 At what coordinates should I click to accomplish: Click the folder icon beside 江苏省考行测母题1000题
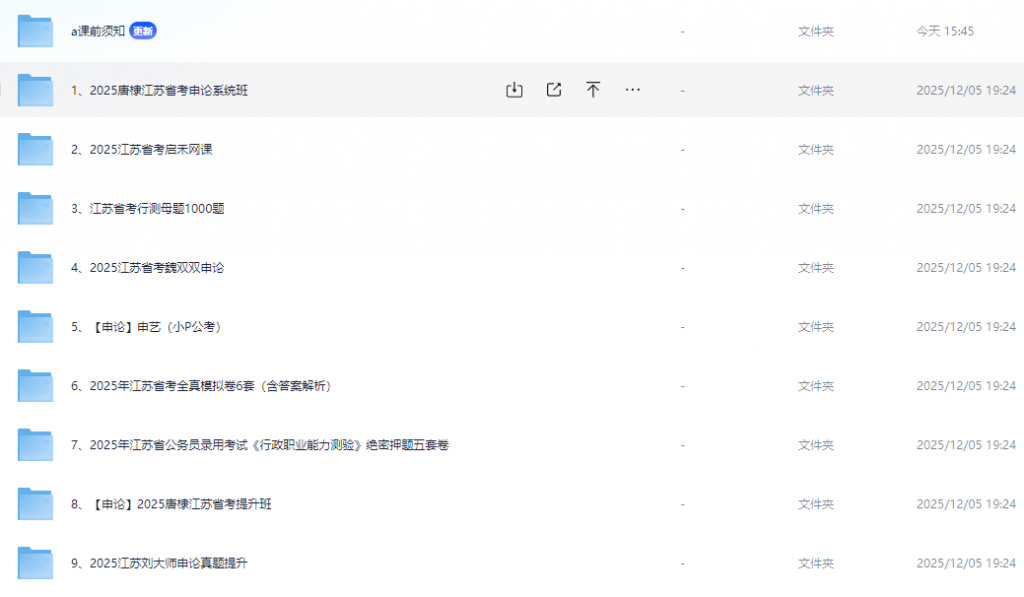pyautogui.click(x=35, y=207)
